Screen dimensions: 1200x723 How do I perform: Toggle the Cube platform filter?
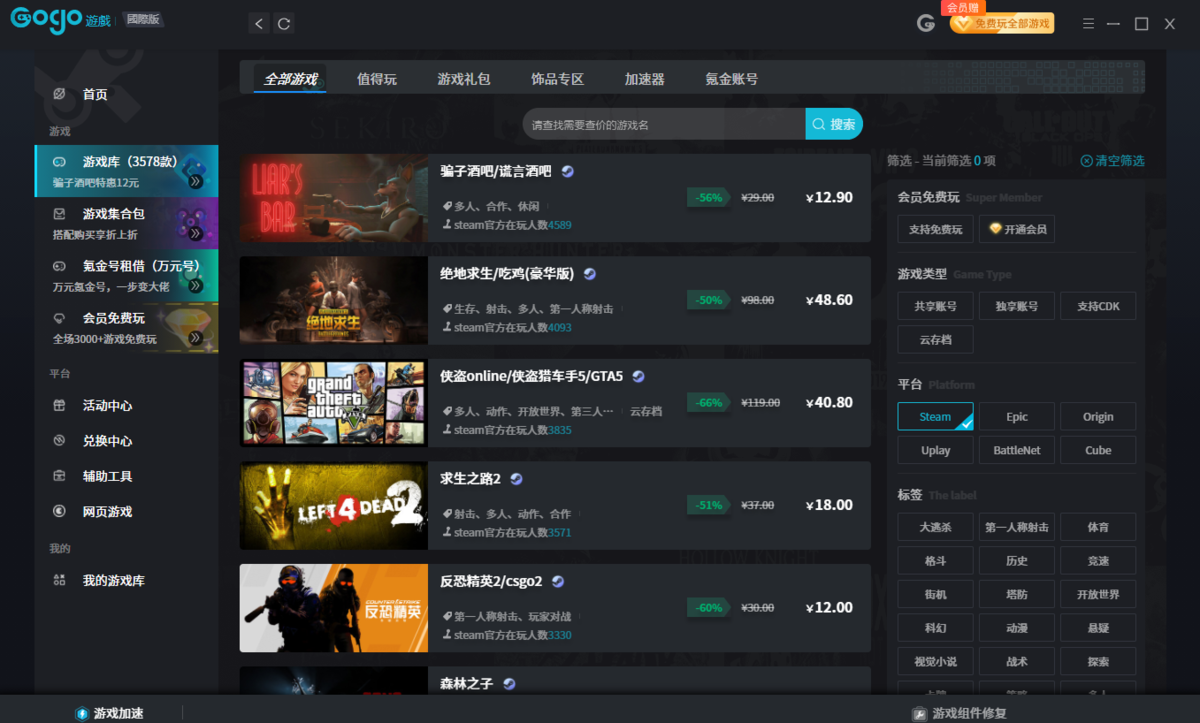tap(1098, 450)
